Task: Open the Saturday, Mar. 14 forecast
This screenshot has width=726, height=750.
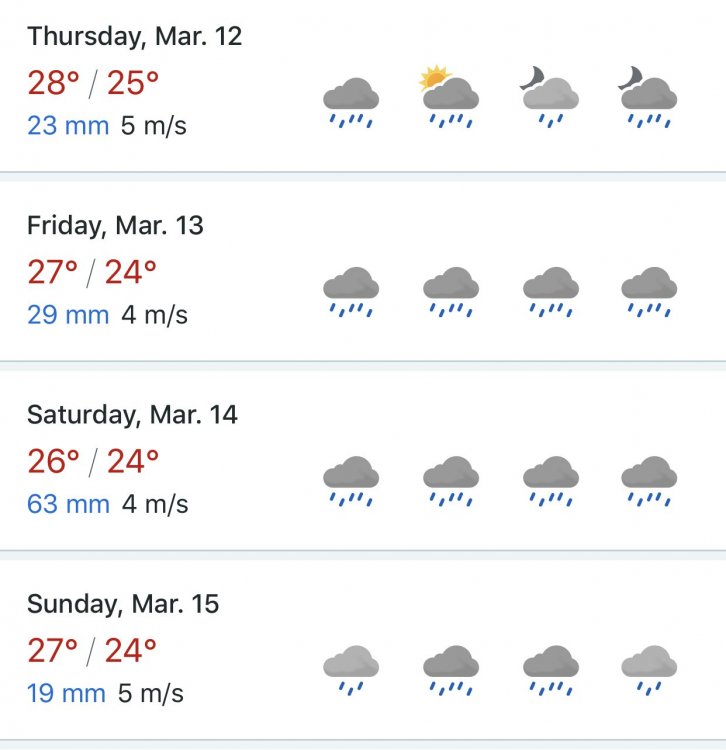Action: (x=132, y=415)
